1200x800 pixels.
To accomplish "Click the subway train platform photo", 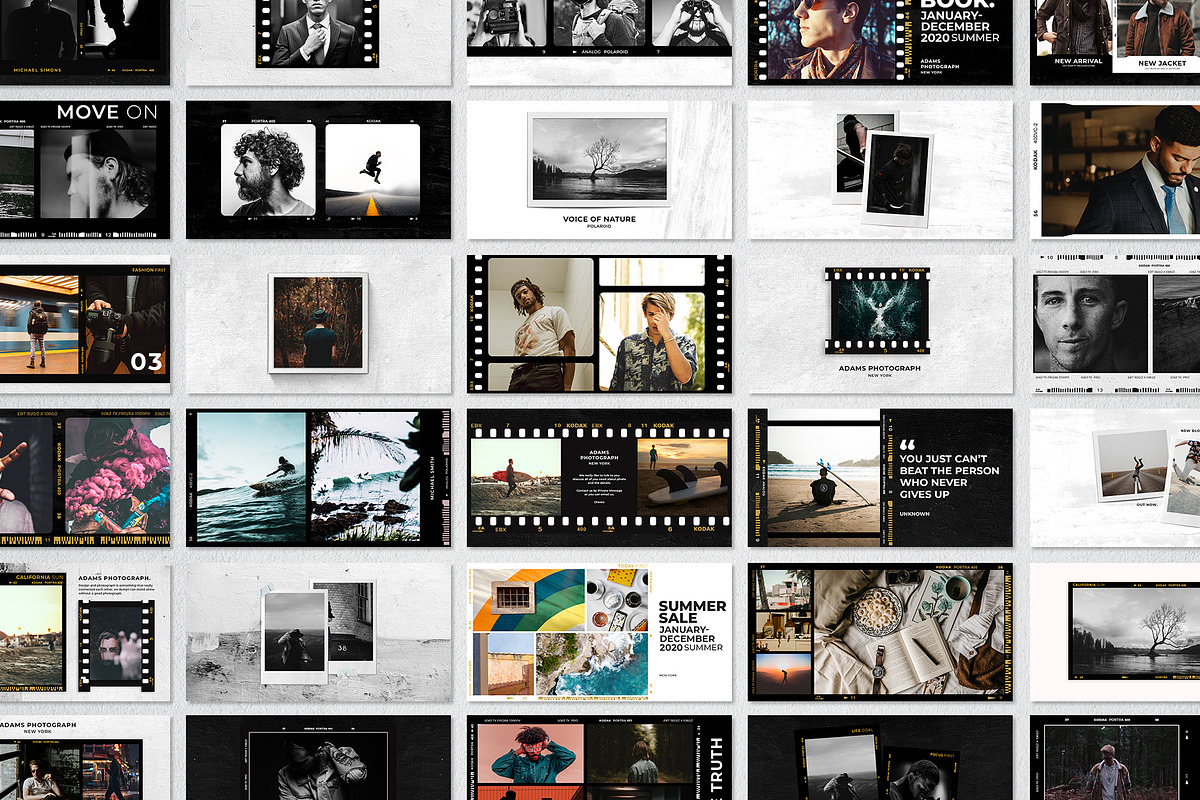I will click(39, 324).
